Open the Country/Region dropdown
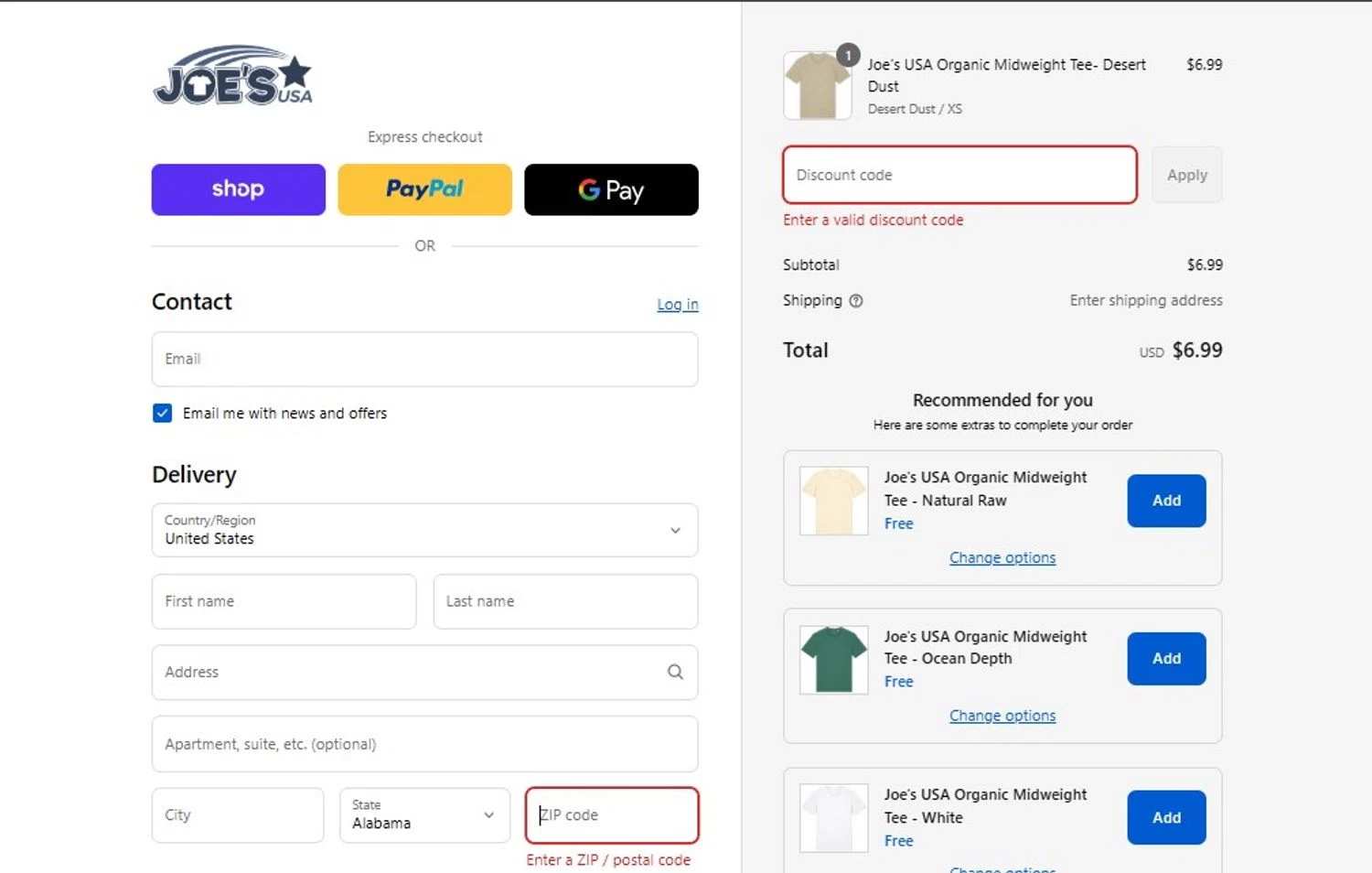This screenshot has width=1372, height=873. point(424,530)
